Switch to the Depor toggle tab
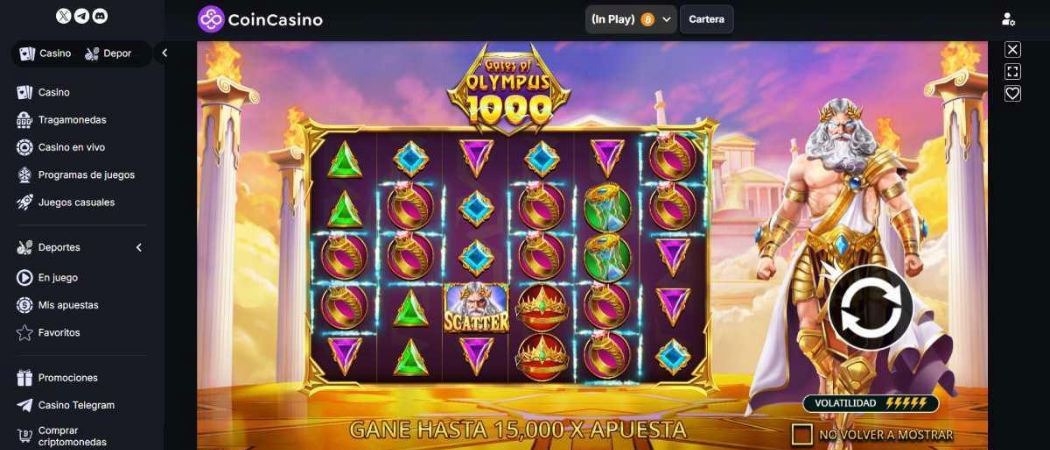Screen dimensions: 1050x450 click(108, 54)
